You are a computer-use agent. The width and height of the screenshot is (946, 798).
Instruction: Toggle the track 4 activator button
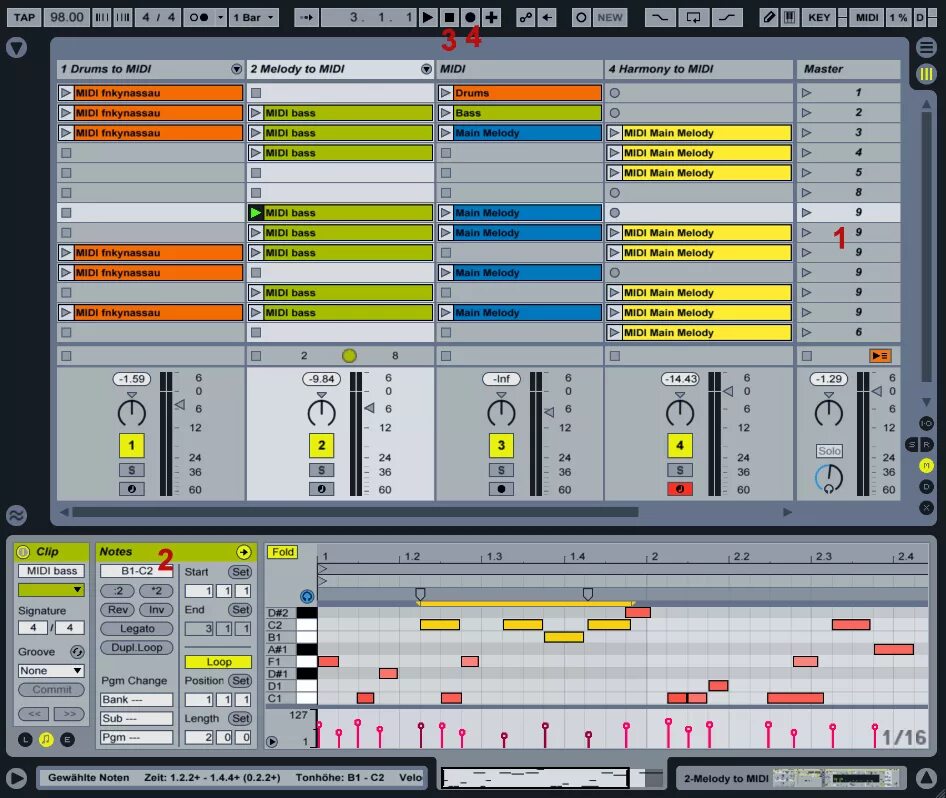[x=680, y=446]
